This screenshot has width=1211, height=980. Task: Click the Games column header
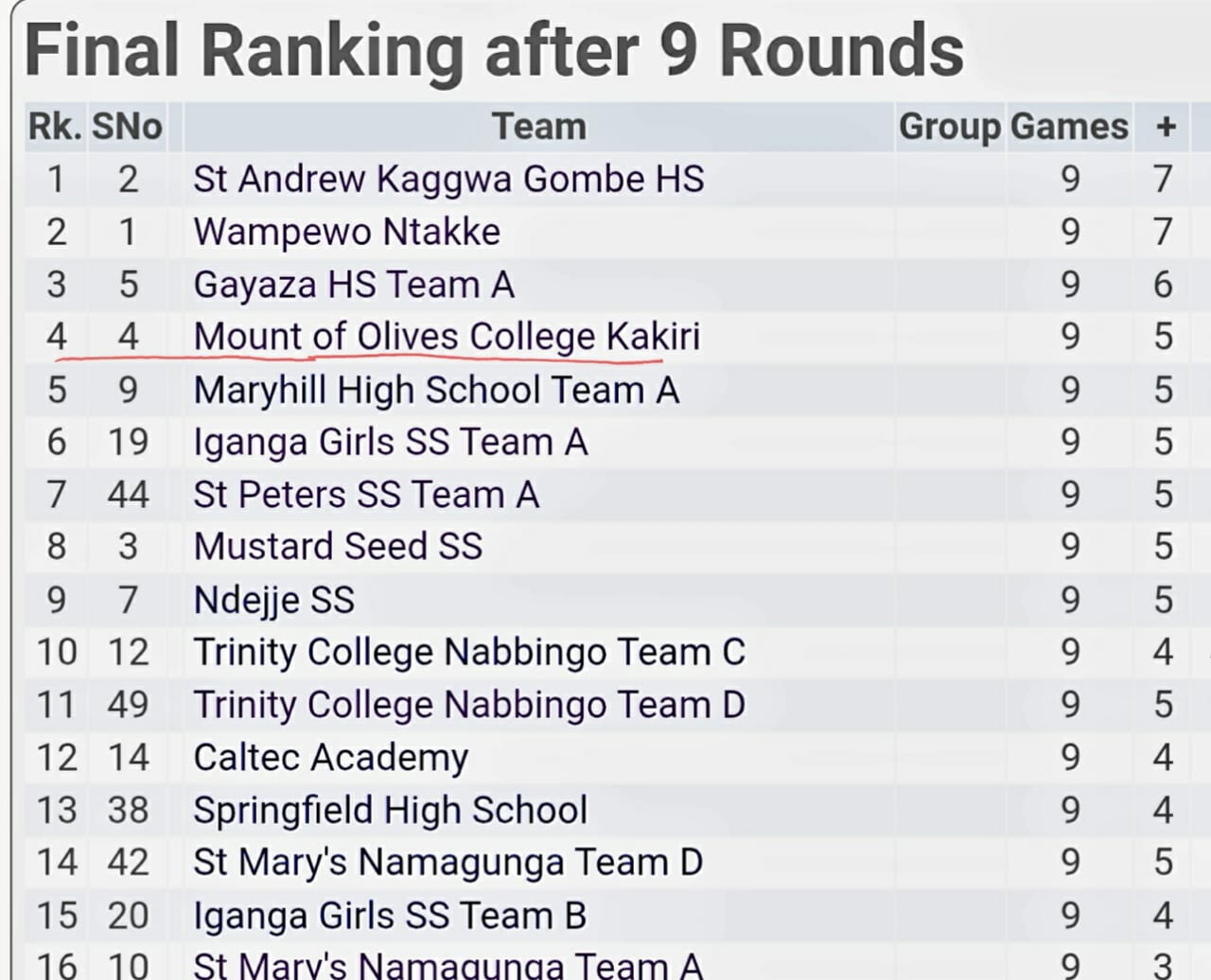[1069, 127]
